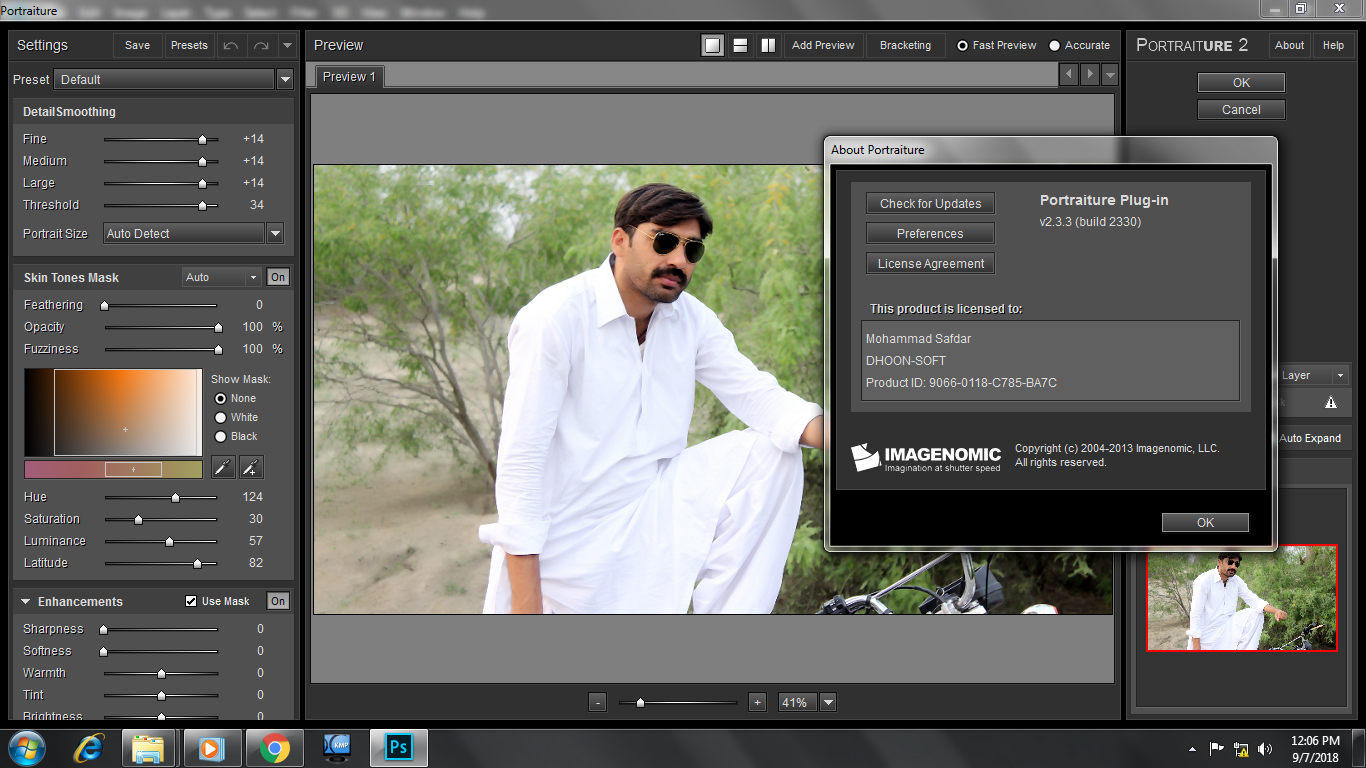The width and height of the screenshot is (1366, 768).
Task: Open License Agreement button
Action: (x=930, y=263)
